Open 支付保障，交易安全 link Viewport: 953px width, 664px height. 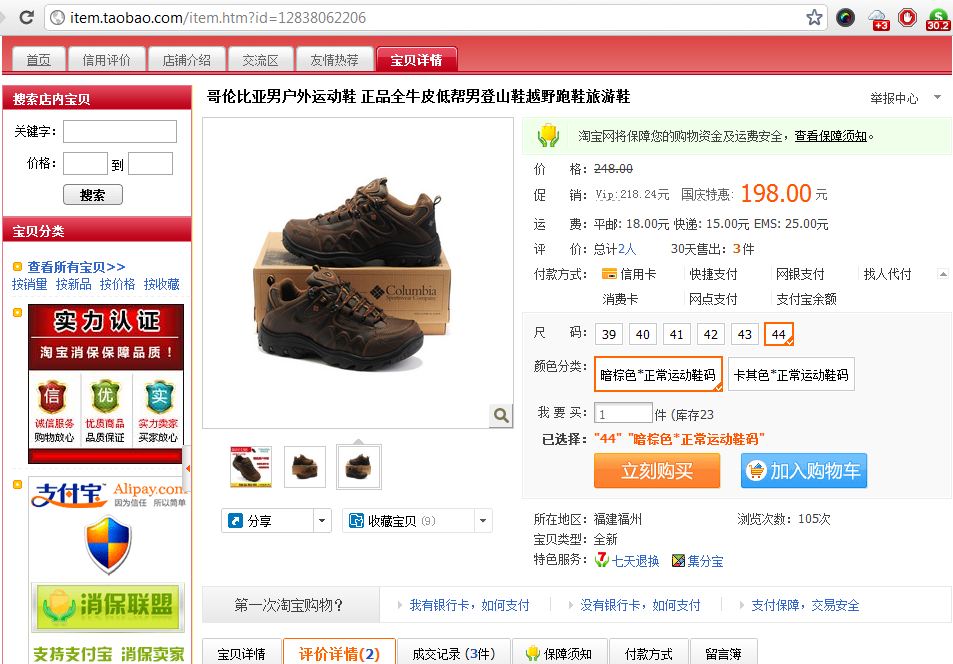pos(805,605)
